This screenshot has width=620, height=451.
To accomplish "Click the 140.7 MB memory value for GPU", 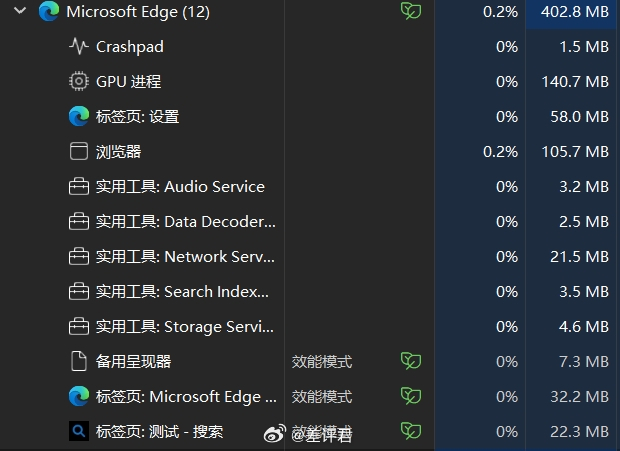I will coord(575,81).
